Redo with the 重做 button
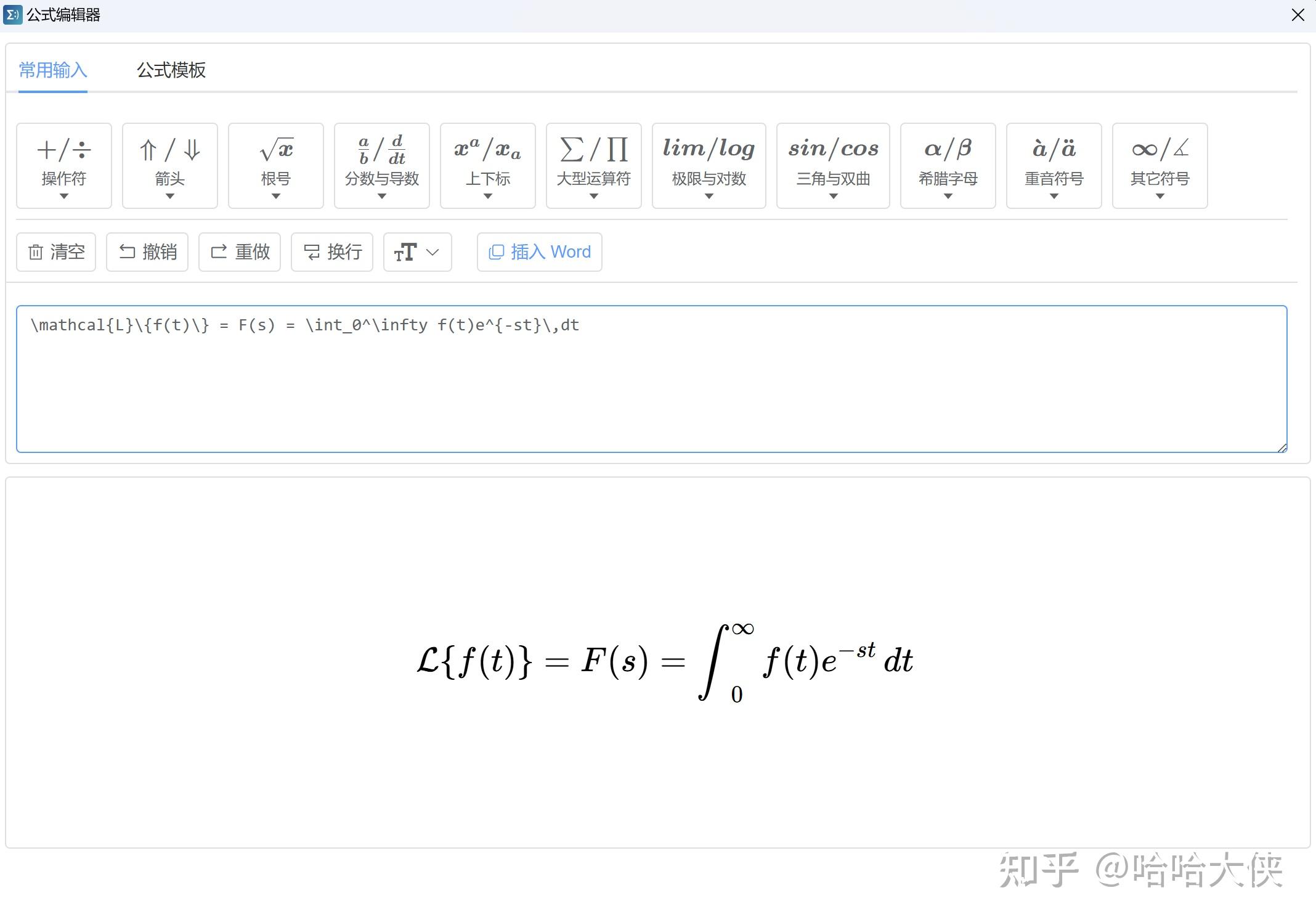The width and height of the screenshot is (1316, 922). 240,252
